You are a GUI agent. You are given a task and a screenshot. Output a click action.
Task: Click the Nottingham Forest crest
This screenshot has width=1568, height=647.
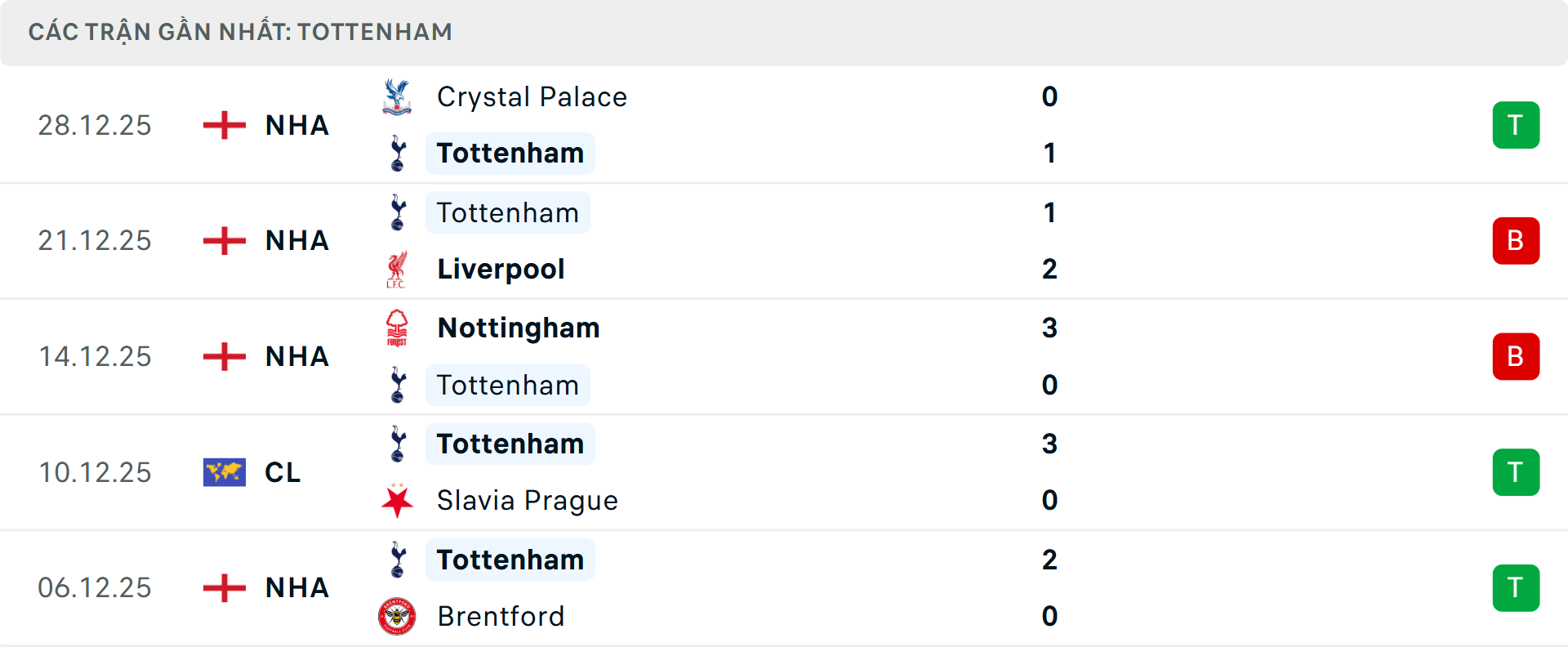click(x=398, y=328)
